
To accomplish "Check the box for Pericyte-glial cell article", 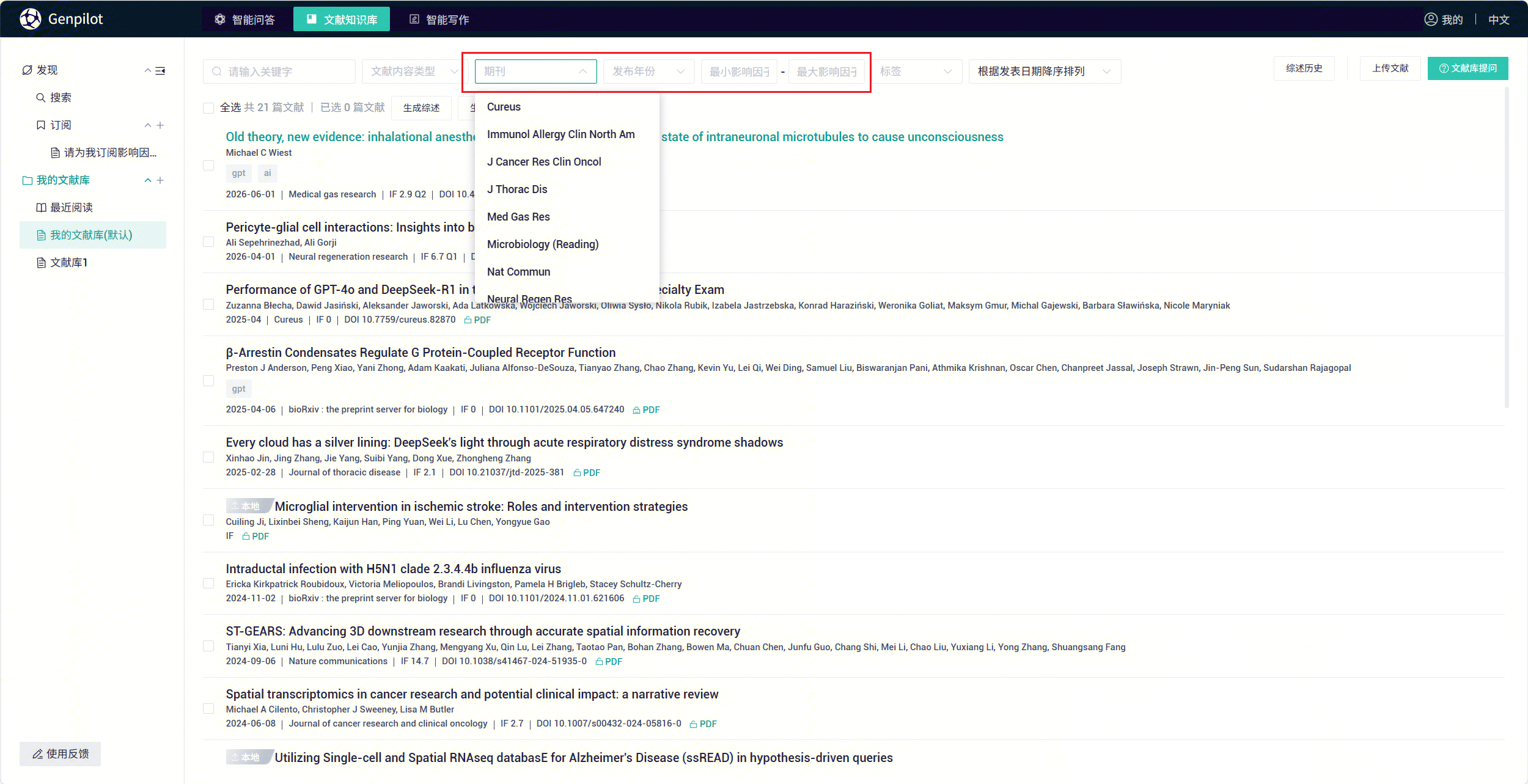I will (x=208, y=242).
